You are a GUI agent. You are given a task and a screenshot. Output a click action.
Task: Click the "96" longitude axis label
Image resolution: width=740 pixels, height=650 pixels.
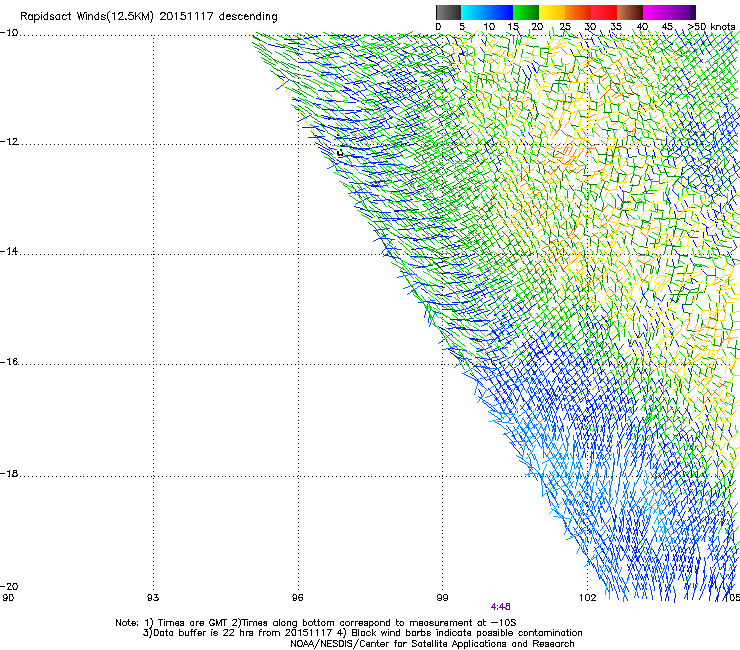tap(297, 598)
